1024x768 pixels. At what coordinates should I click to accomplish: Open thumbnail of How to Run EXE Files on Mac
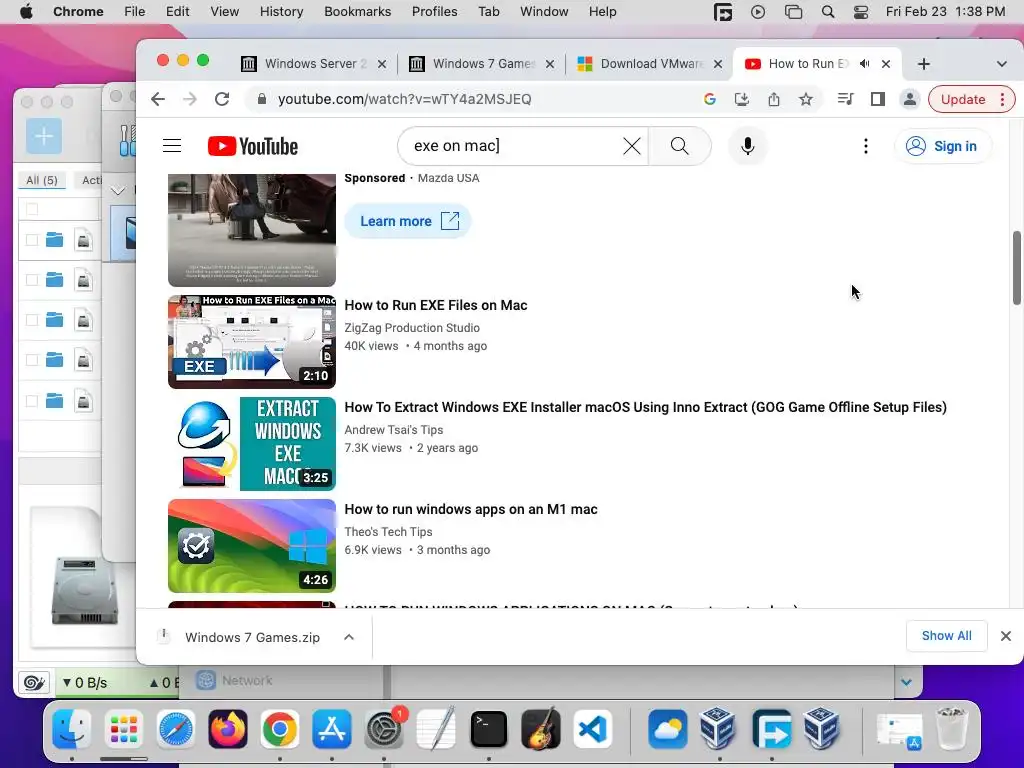point(251,342)
